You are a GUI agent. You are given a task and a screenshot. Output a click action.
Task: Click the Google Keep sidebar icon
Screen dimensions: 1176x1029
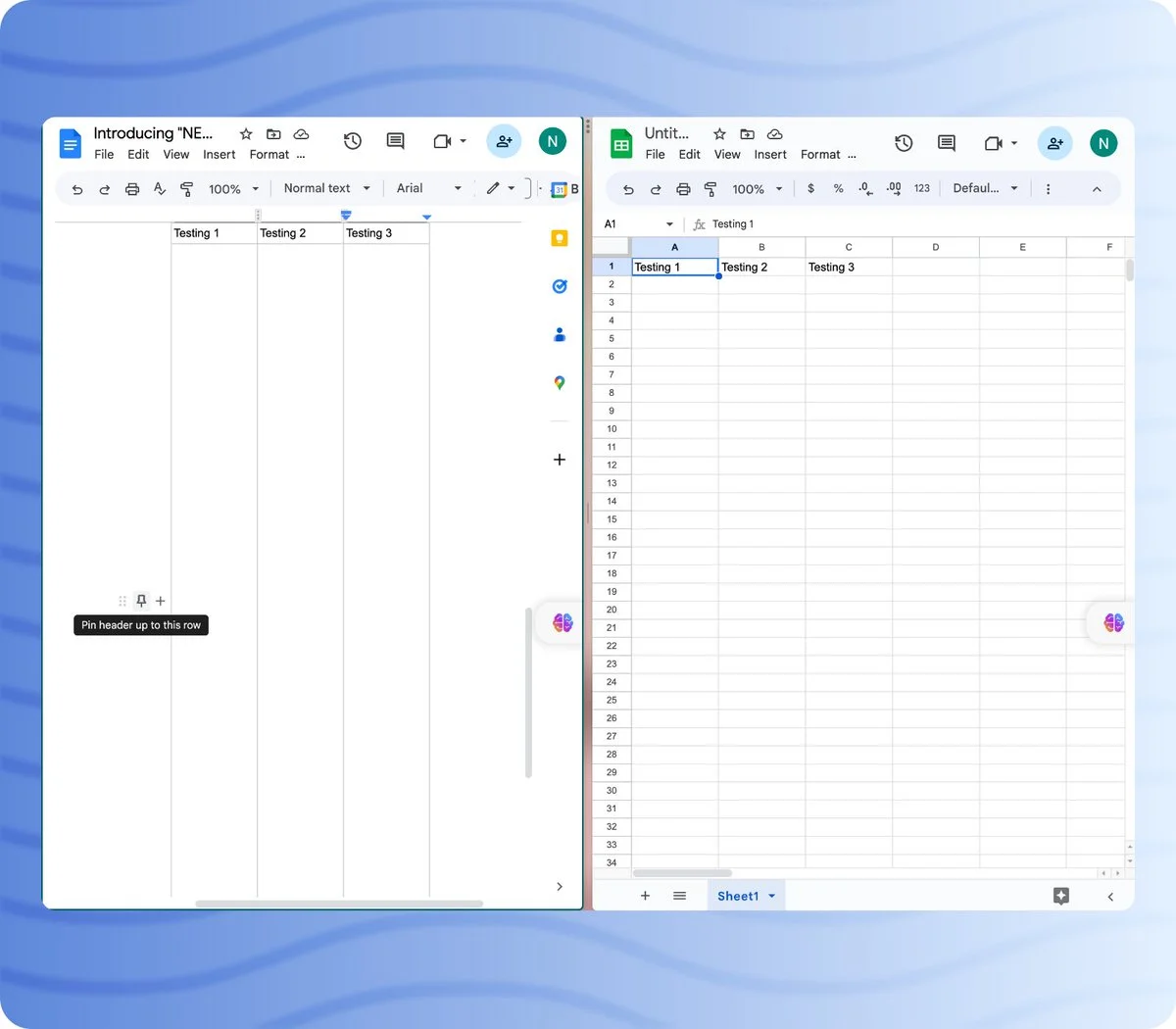[x=560, y=238]
